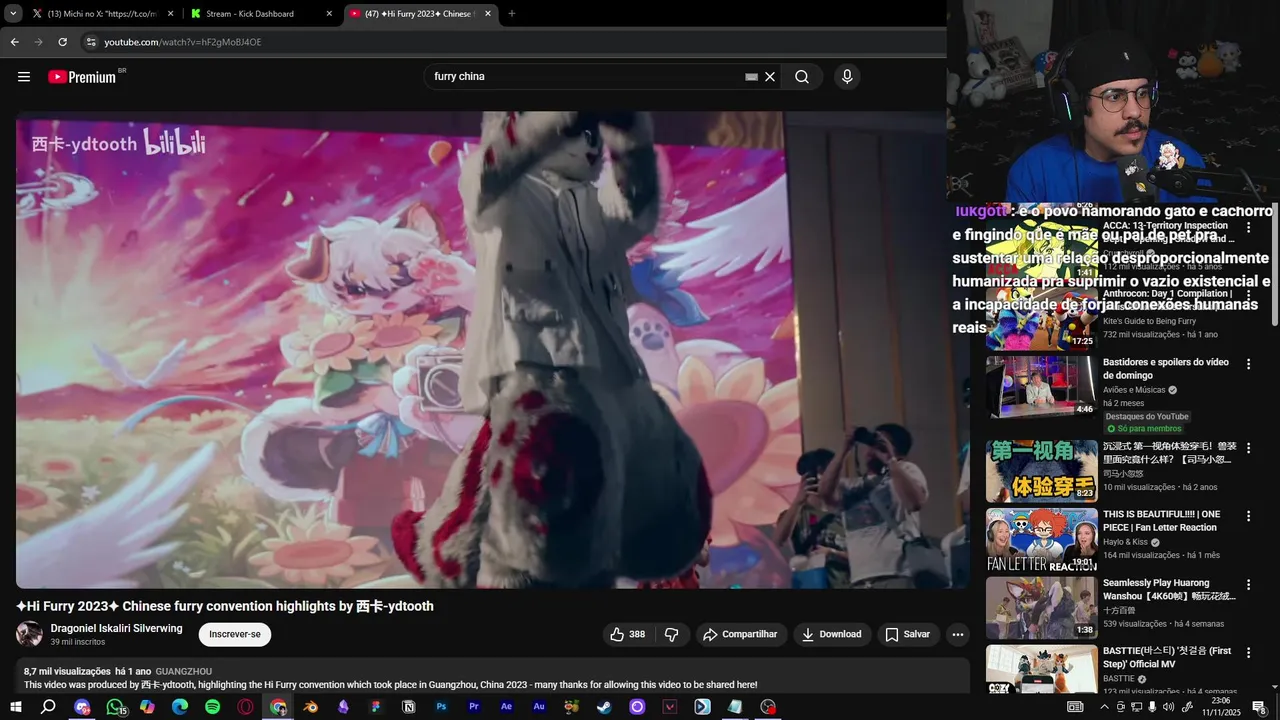The image size is (1280, 720).
Task: Click 'Destaques do YouTube' badge
Action: [1147, 416]
